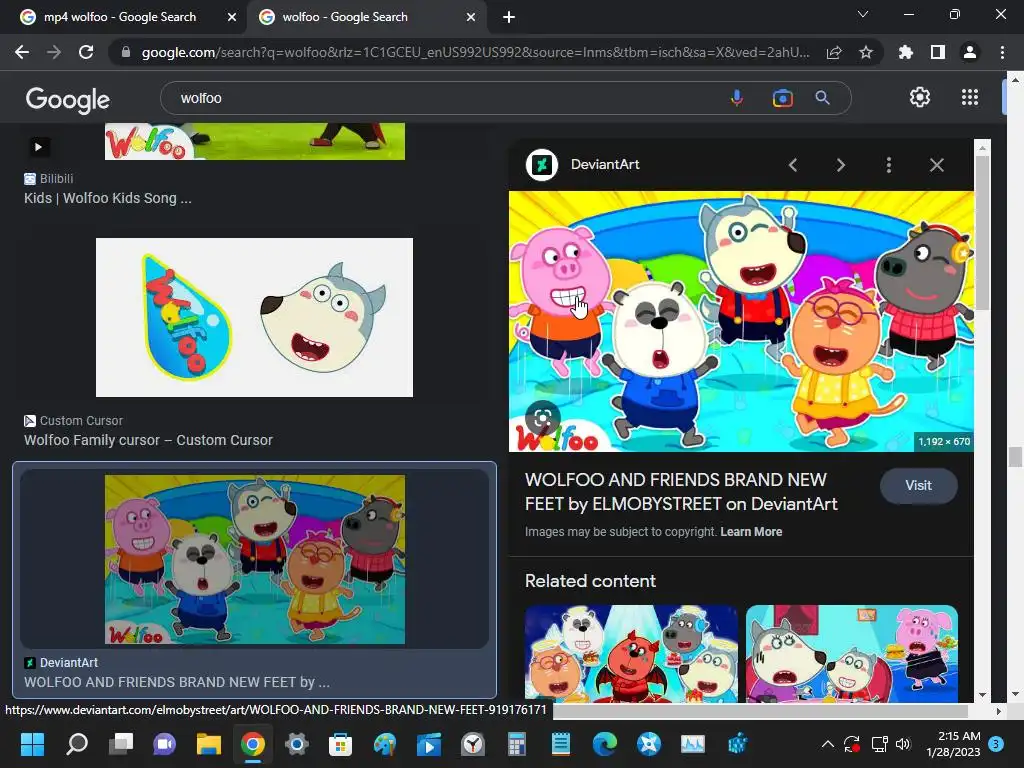Share this page using the share icon

click(834, 52)
